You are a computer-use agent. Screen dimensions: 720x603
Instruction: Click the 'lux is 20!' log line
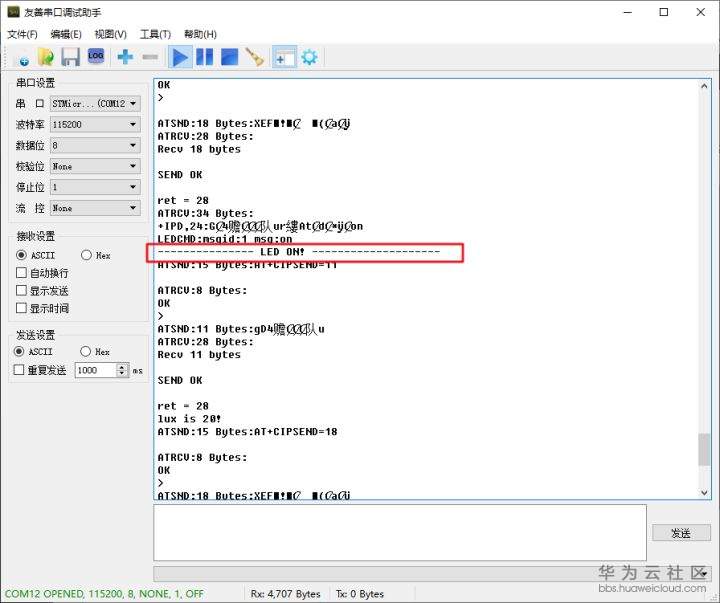(189, 419)
